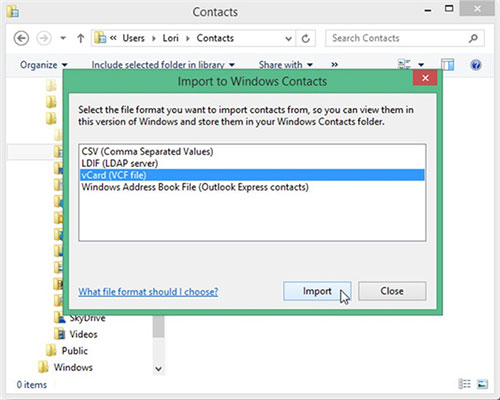Image resolution: width=500 pixels, height=400 pixels.
Task: Maximize the Contacts window
Action: [x=449, y=9]
